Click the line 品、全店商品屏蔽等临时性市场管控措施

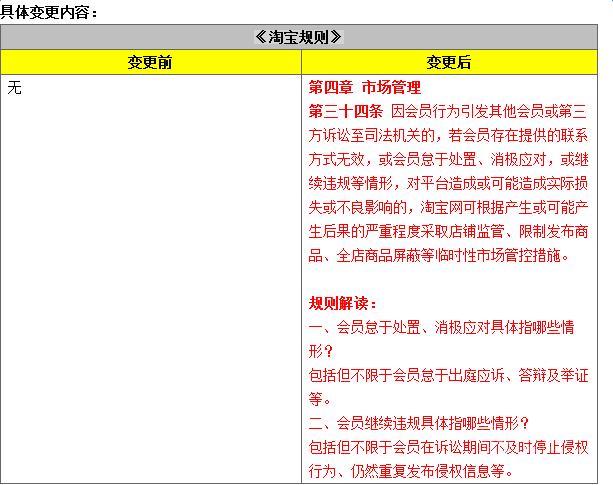(x=439, y=256)
